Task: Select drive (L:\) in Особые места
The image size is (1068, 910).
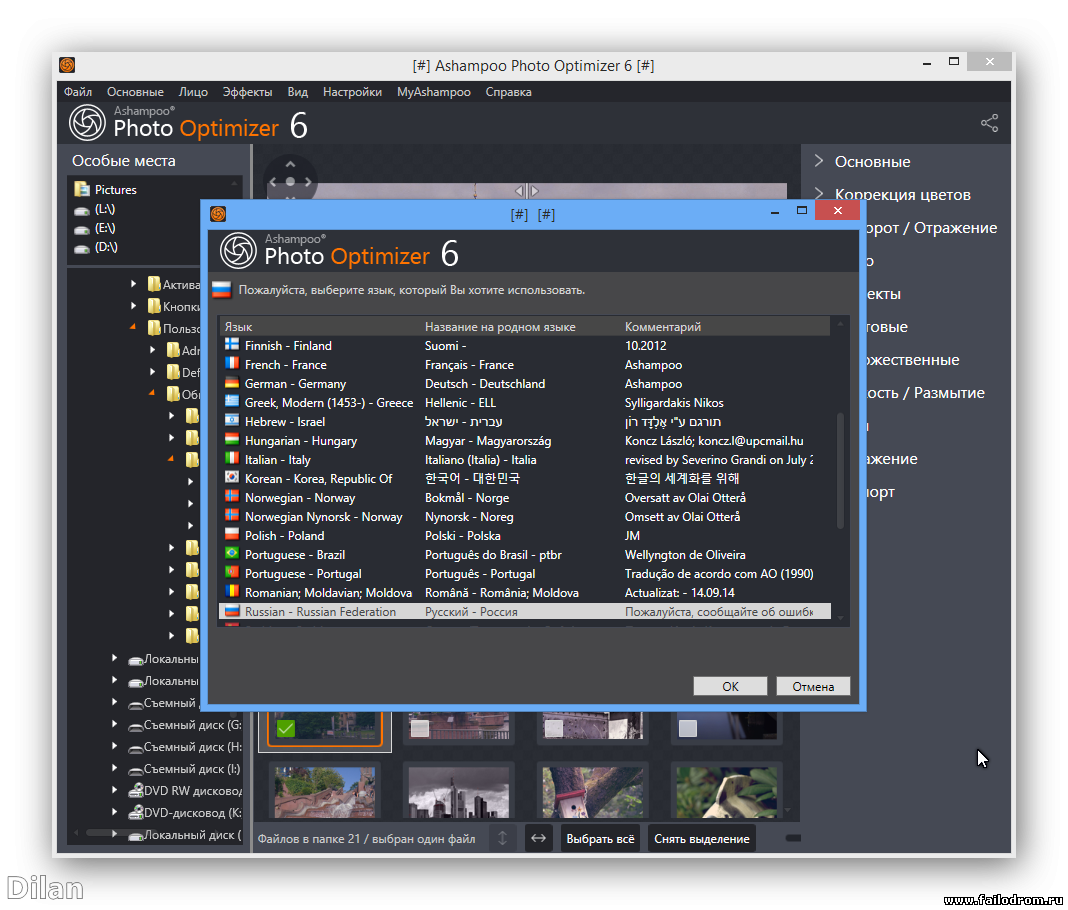Action: click(x=95, y=209)
